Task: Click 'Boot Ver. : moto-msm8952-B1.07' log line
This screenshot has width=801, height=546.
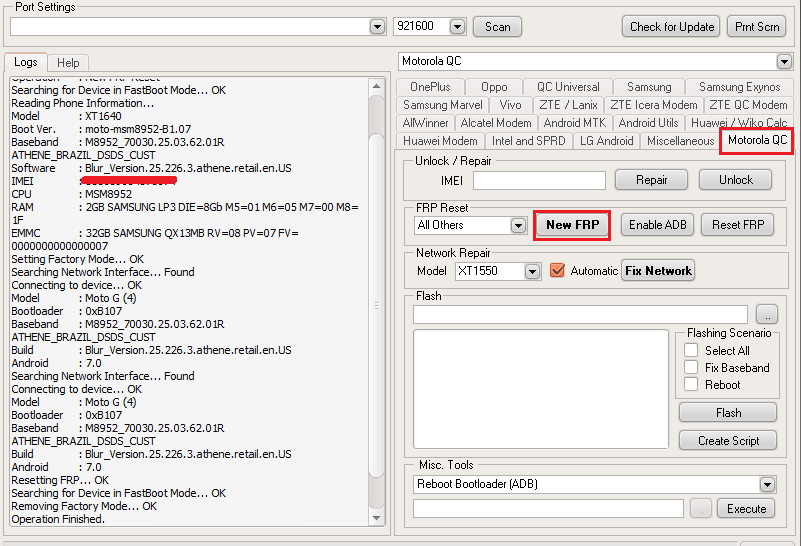Action: [101, 129]
